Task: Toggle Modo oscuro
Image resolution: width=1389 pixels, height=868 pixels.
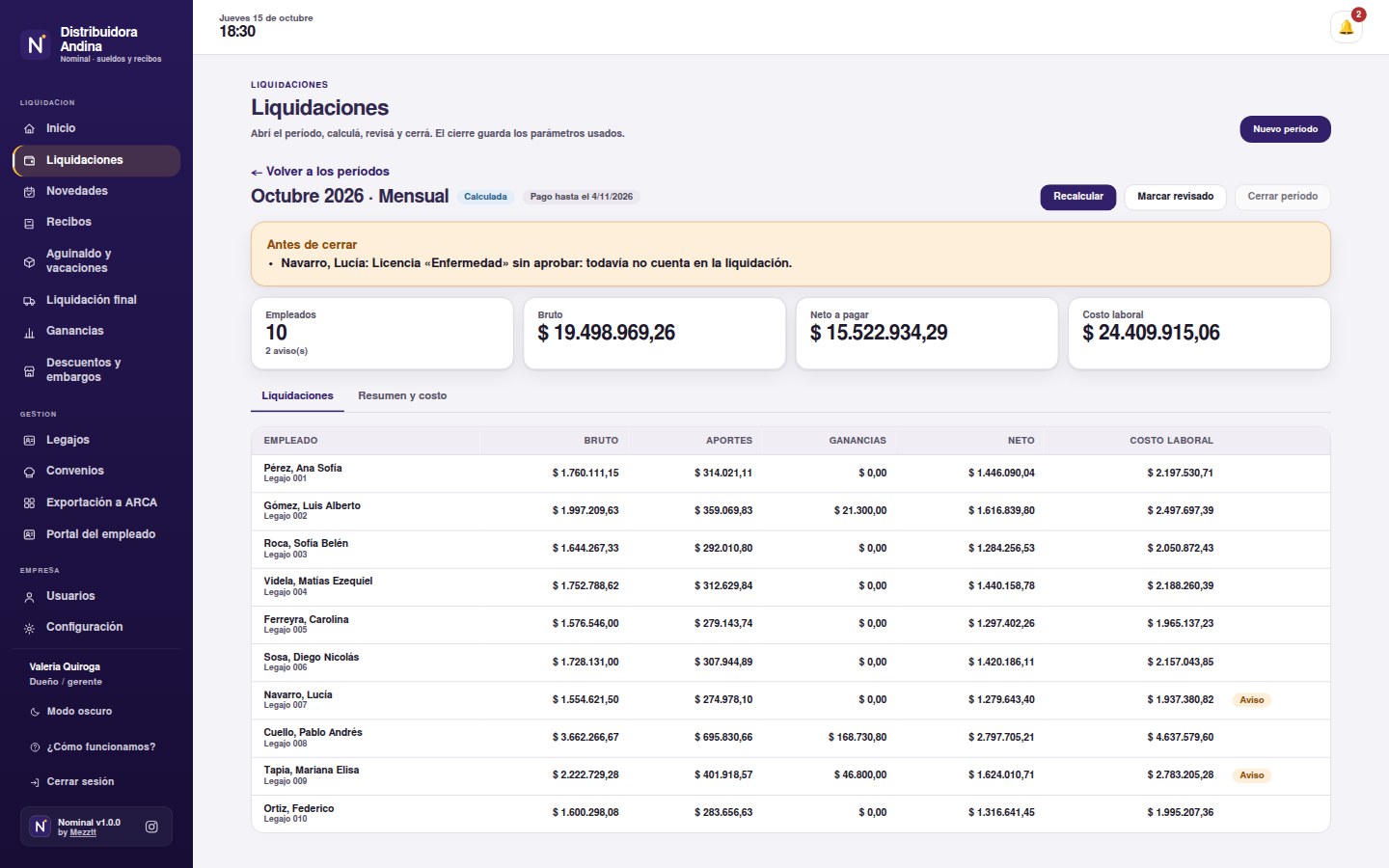Action: [96, 712]
